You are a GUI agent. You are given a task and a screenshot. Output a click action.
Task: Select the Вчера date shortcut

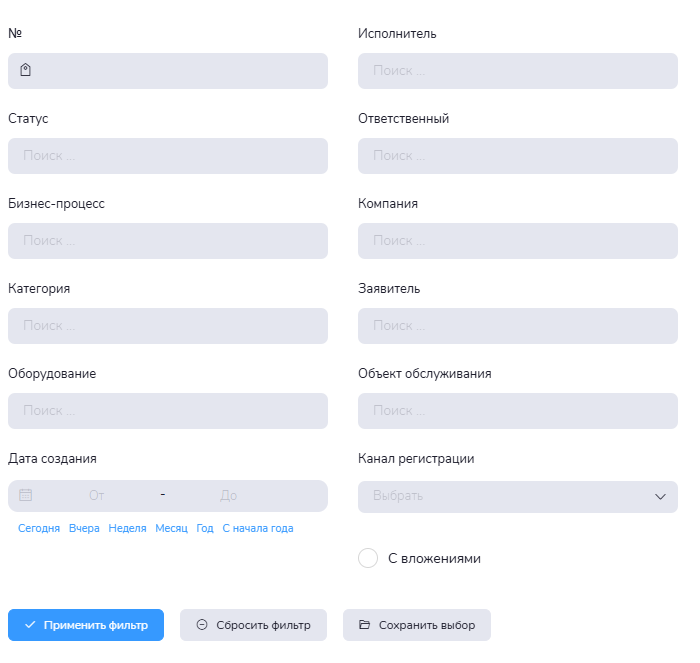tap(84, 528)
